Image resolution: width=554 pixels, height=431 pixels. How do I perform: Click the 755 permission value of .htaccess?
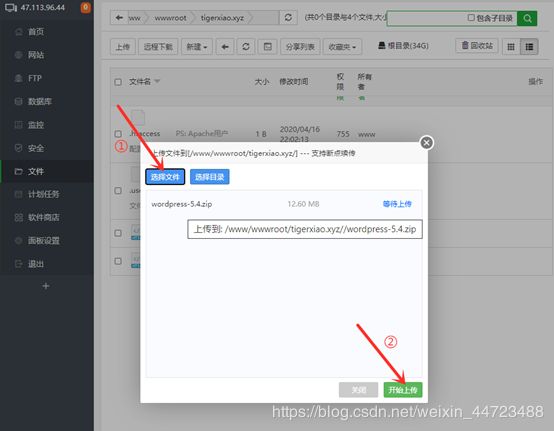tap(343, 134)
